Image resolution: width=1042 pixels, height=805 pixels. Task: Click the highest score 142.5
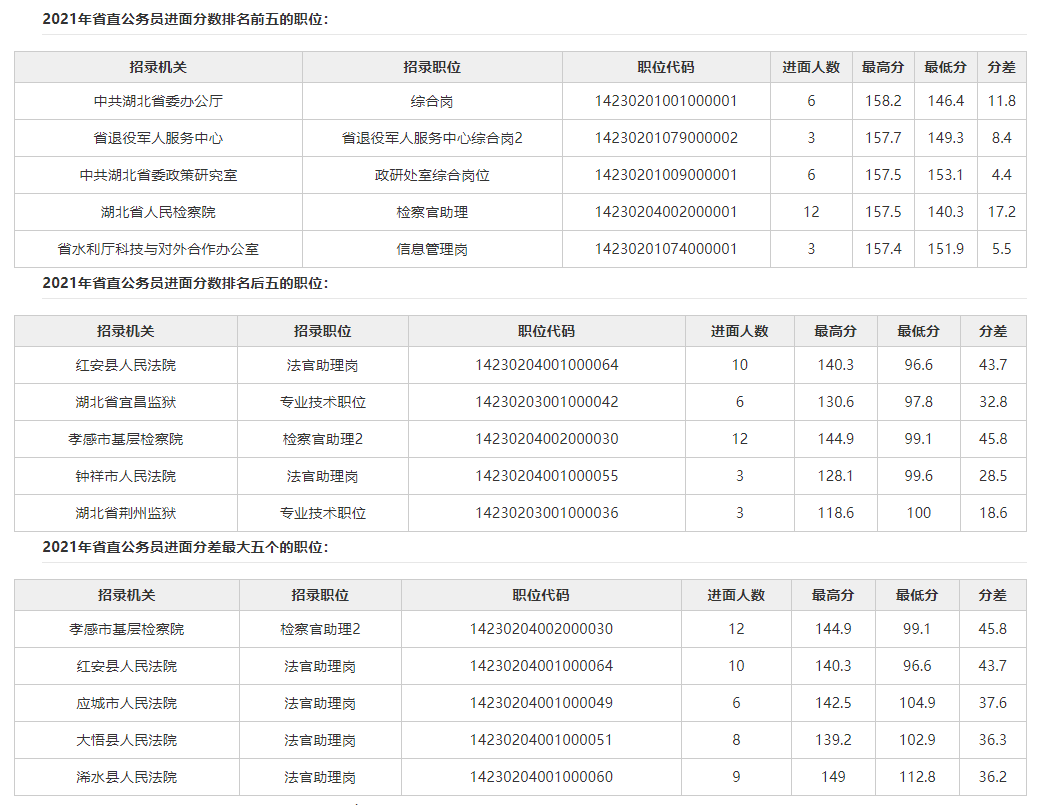(833, 703)
